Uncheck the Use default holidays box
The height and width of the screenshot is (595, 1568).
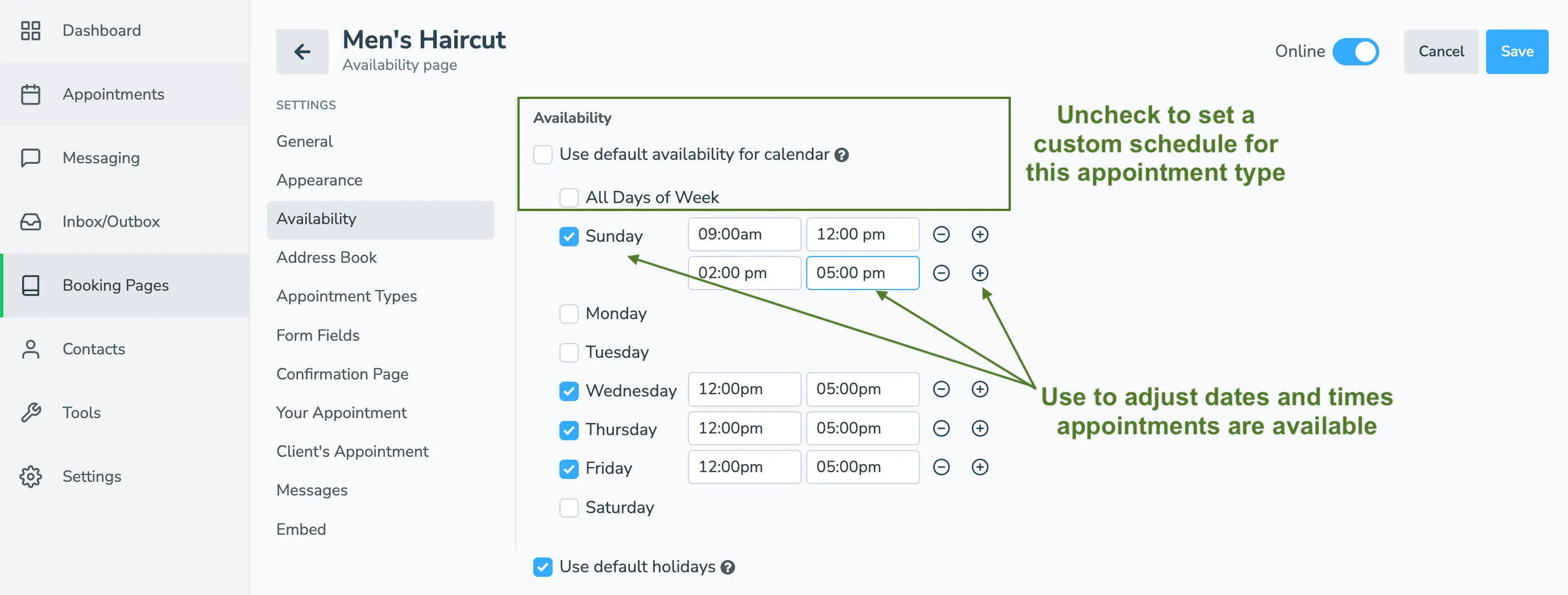542,567
